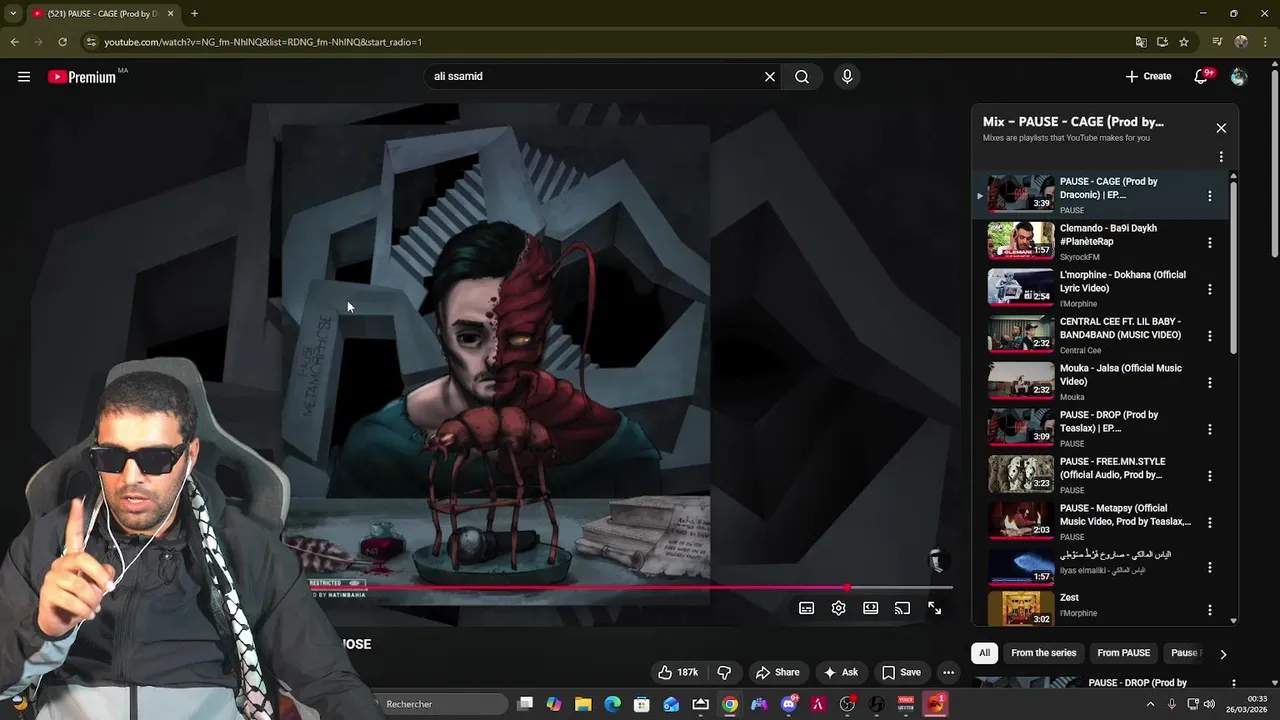1280x720 pixels.
Task: Play Clemando - Ba9i Daykh thumbnail
Action: tap(1021, 241)
